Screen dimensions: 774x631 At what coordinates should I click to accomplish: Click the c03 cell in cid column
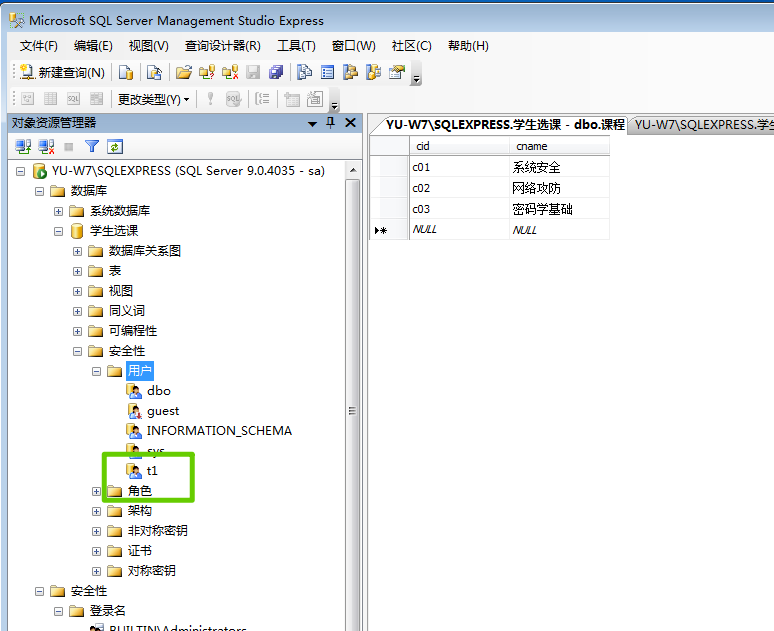pyautogui.click(x=459, y=209)
